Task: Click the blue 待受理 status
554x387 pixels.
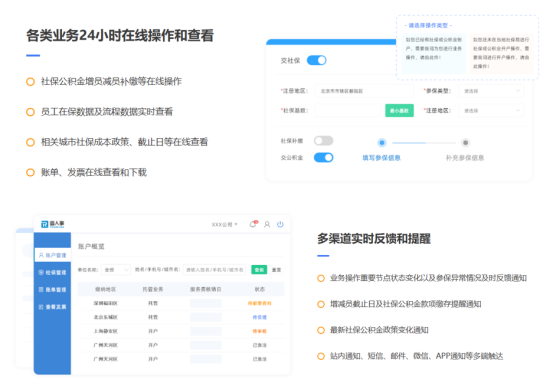Action: (260, 317)
